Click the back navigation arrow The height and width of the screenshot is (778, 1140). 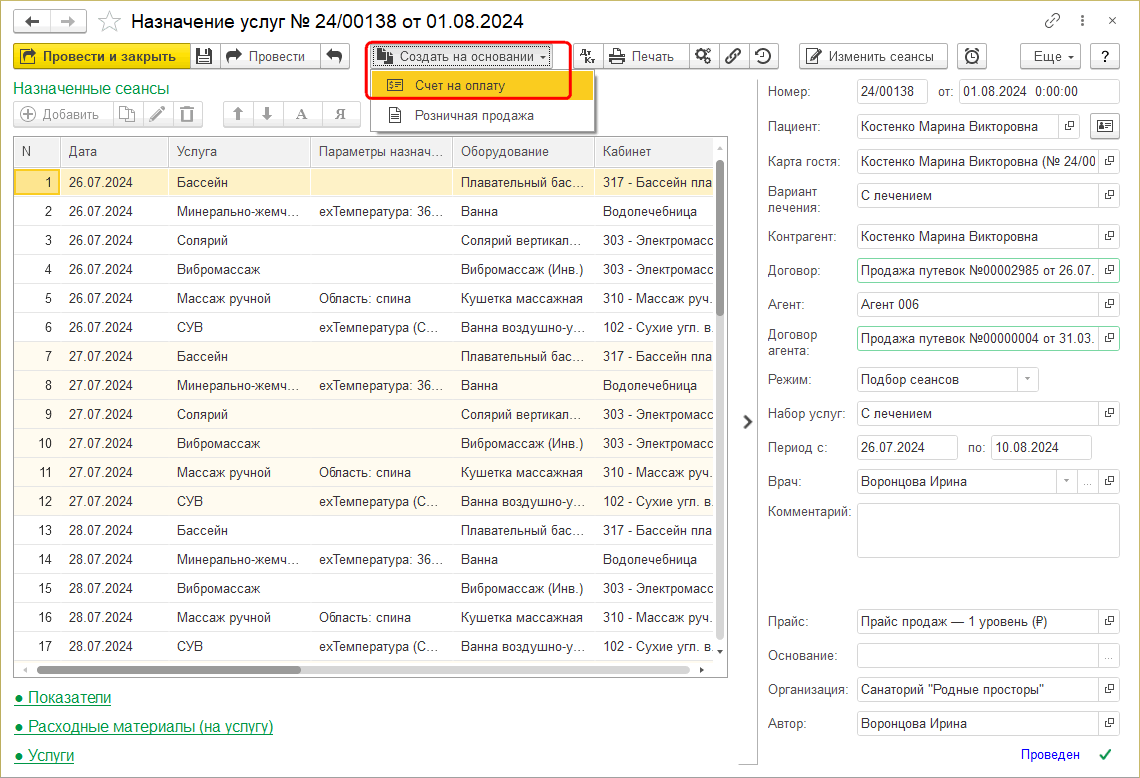[33, 21]
